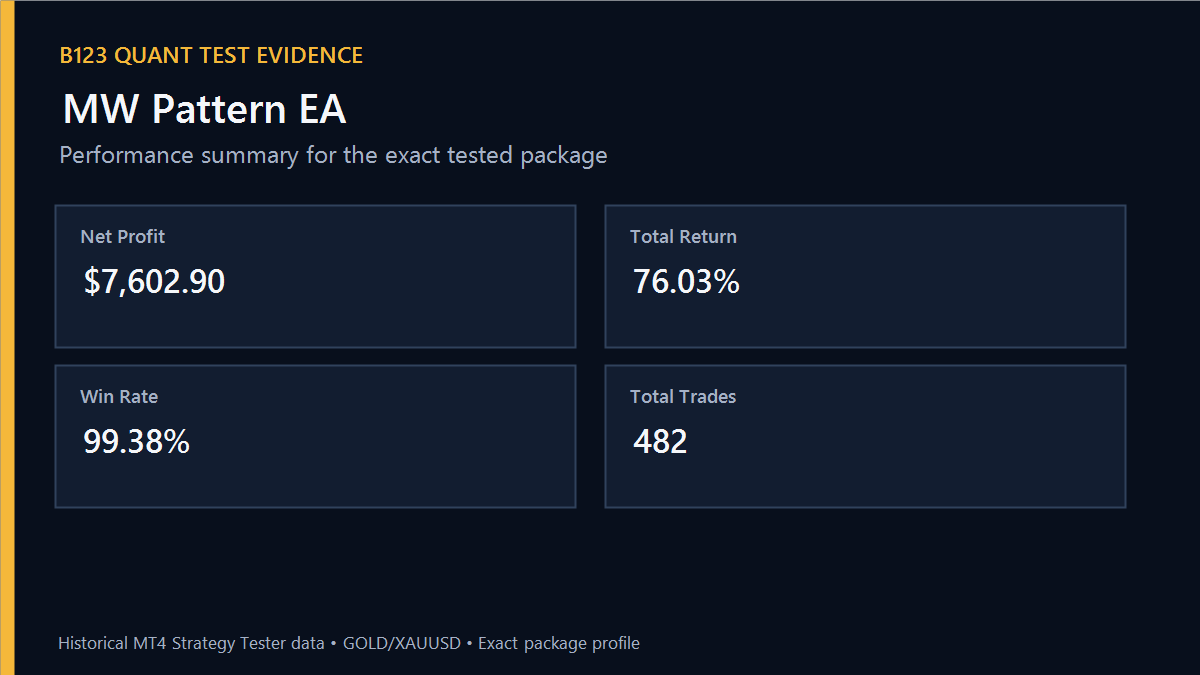The height and width of the screenshot is (675, 1200).
Task: Click the performance summary subtitle text
Action: pyautogui.click(x=333, y=156)
